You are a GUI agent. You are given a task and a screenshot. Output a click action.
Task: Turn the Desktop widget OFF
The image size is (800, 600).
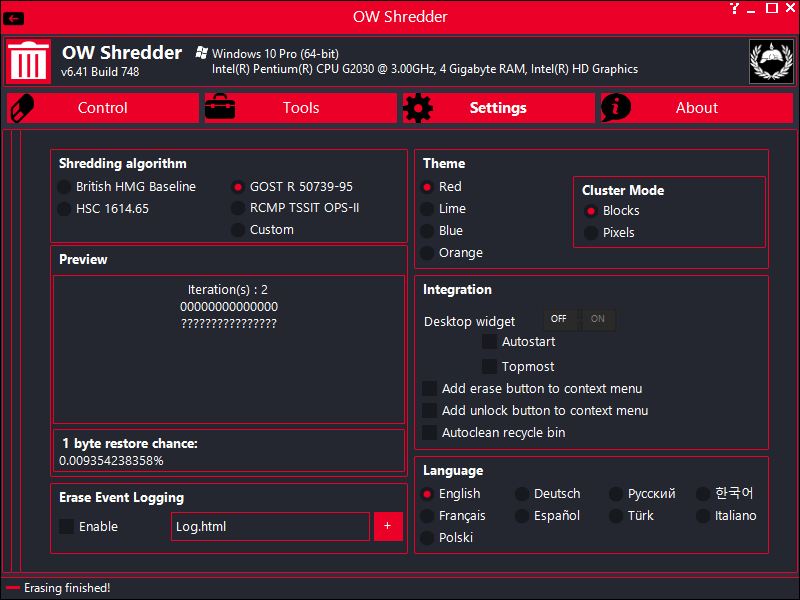[561, 319]
